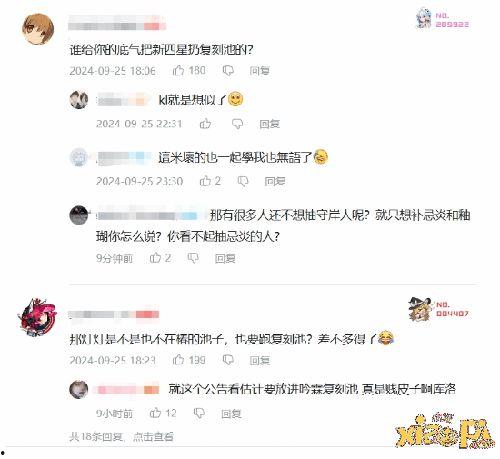Like the reply posted at 22:31
The width and height of the screenshot is (500, 459).
pyautogui.click(x=205, y=124)
